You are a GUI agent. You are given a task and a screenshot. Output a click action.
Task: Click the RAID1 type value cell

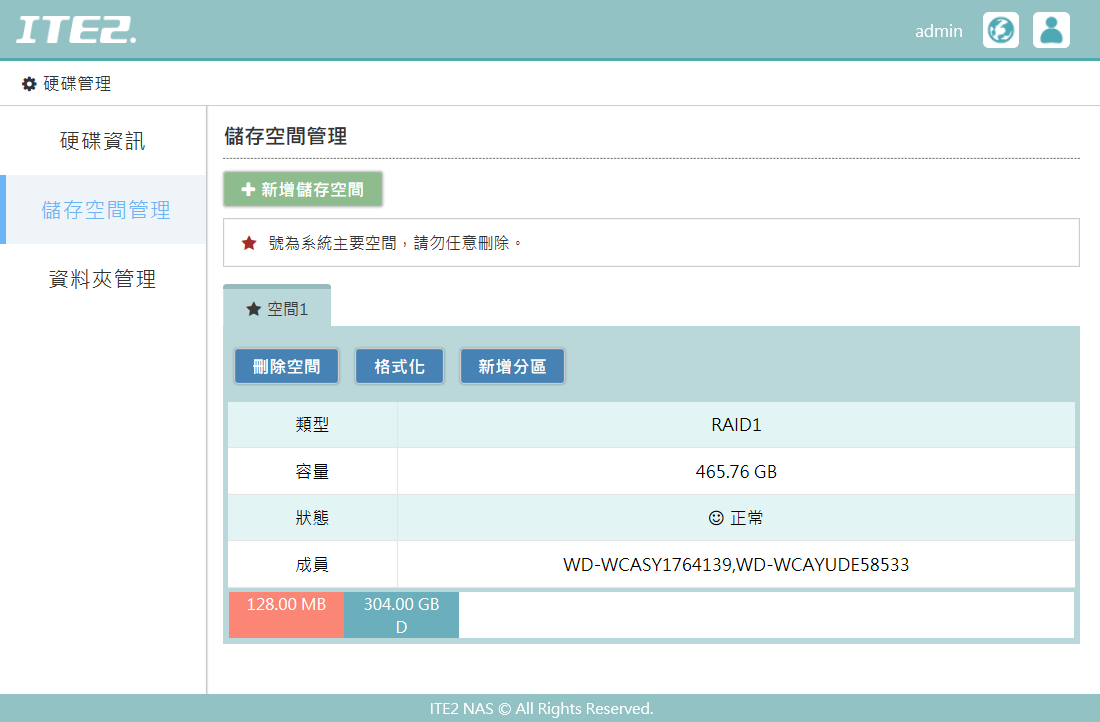tap(738, 425)
